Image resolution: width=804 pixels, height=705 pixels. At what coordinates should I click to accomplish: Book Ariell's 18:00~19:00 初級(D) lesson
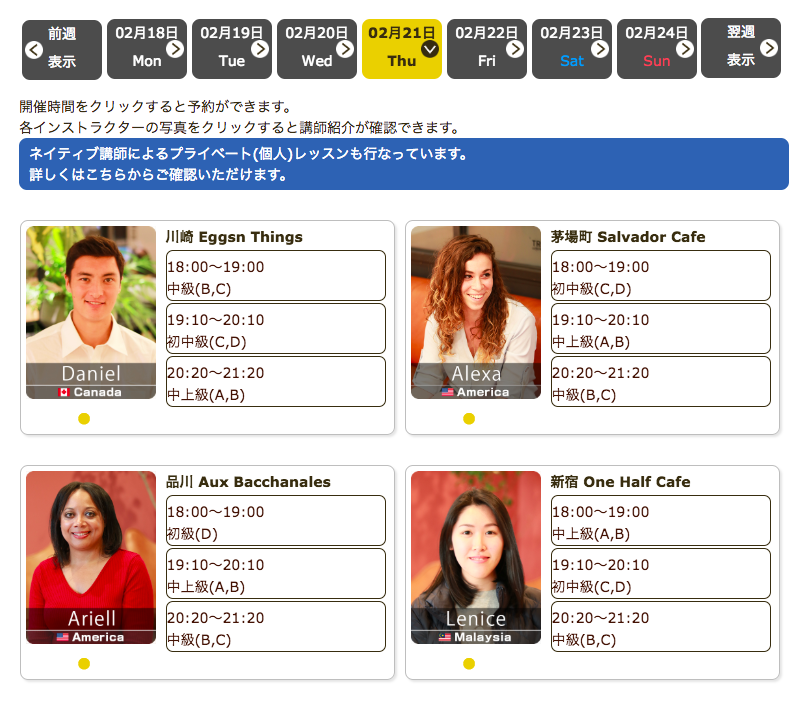[275, 521]
